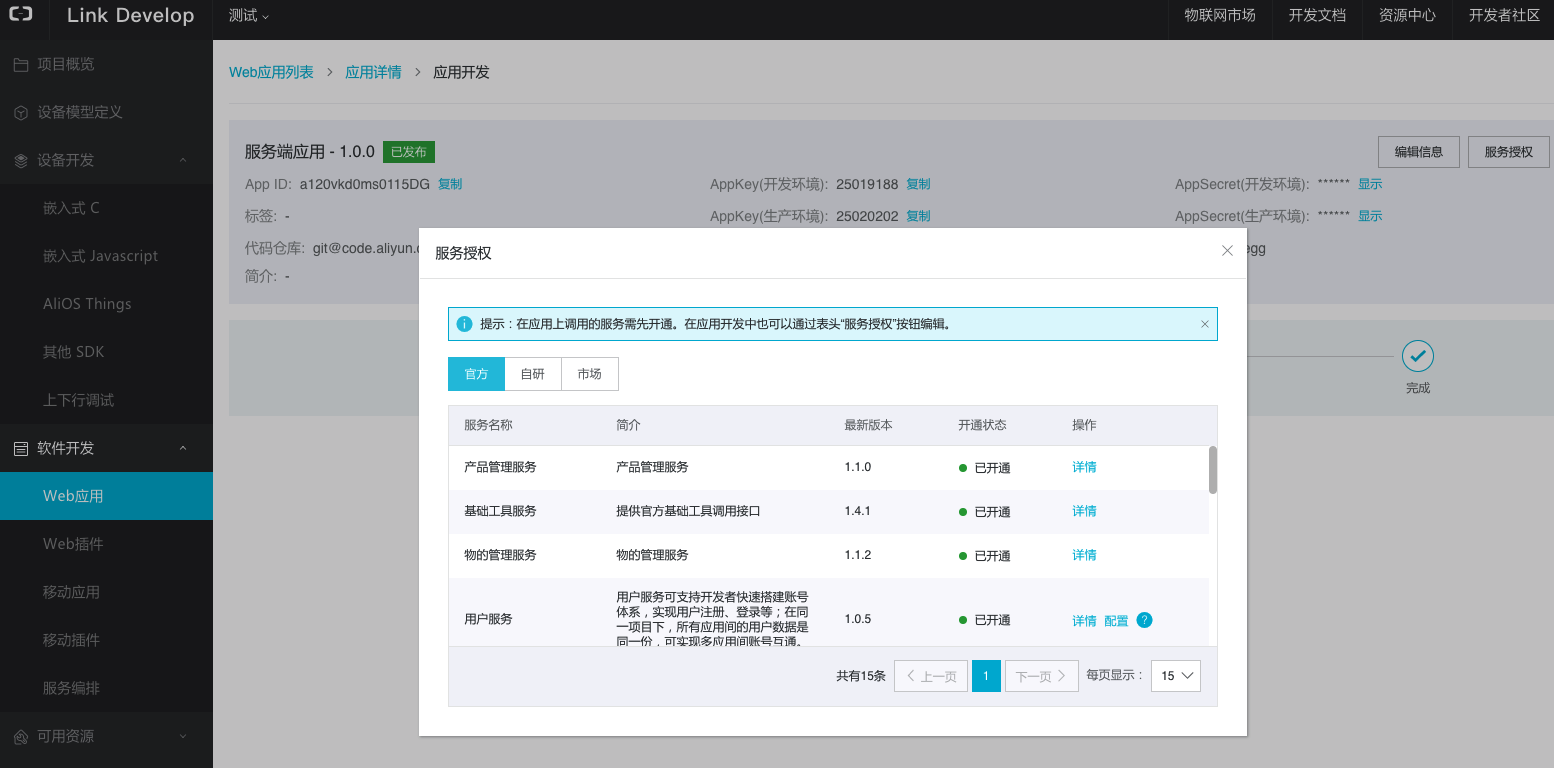Click 已开通 status of 产品管理服务

pos(985,468)
